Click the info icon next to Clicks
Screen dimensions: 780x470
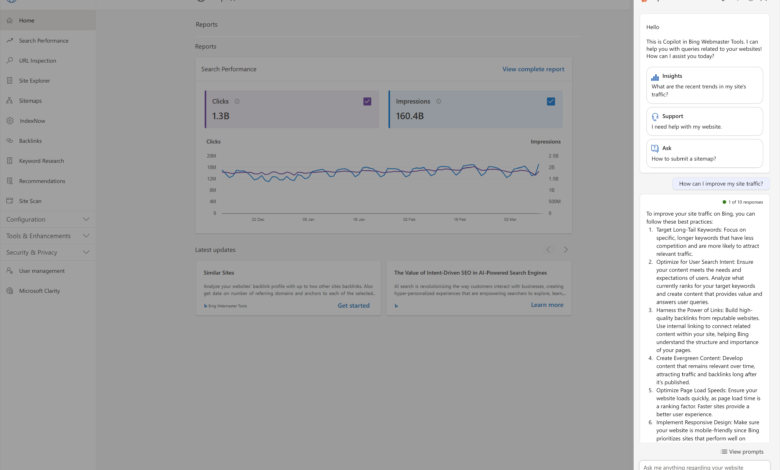point(237,101)
